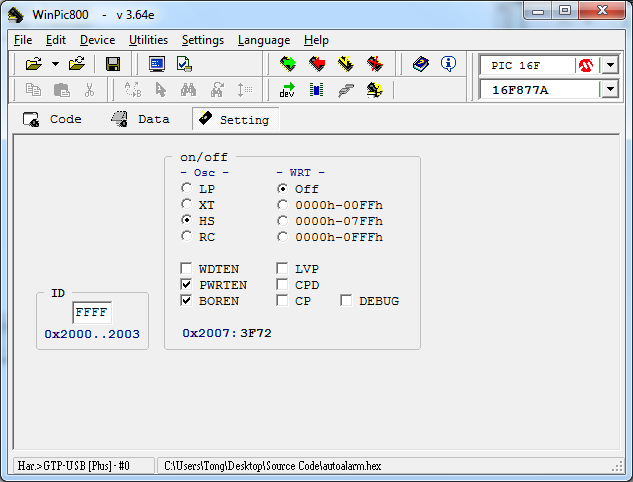Click the Microchip logo beside PIC 16F
633x482 pixels.
586,65
